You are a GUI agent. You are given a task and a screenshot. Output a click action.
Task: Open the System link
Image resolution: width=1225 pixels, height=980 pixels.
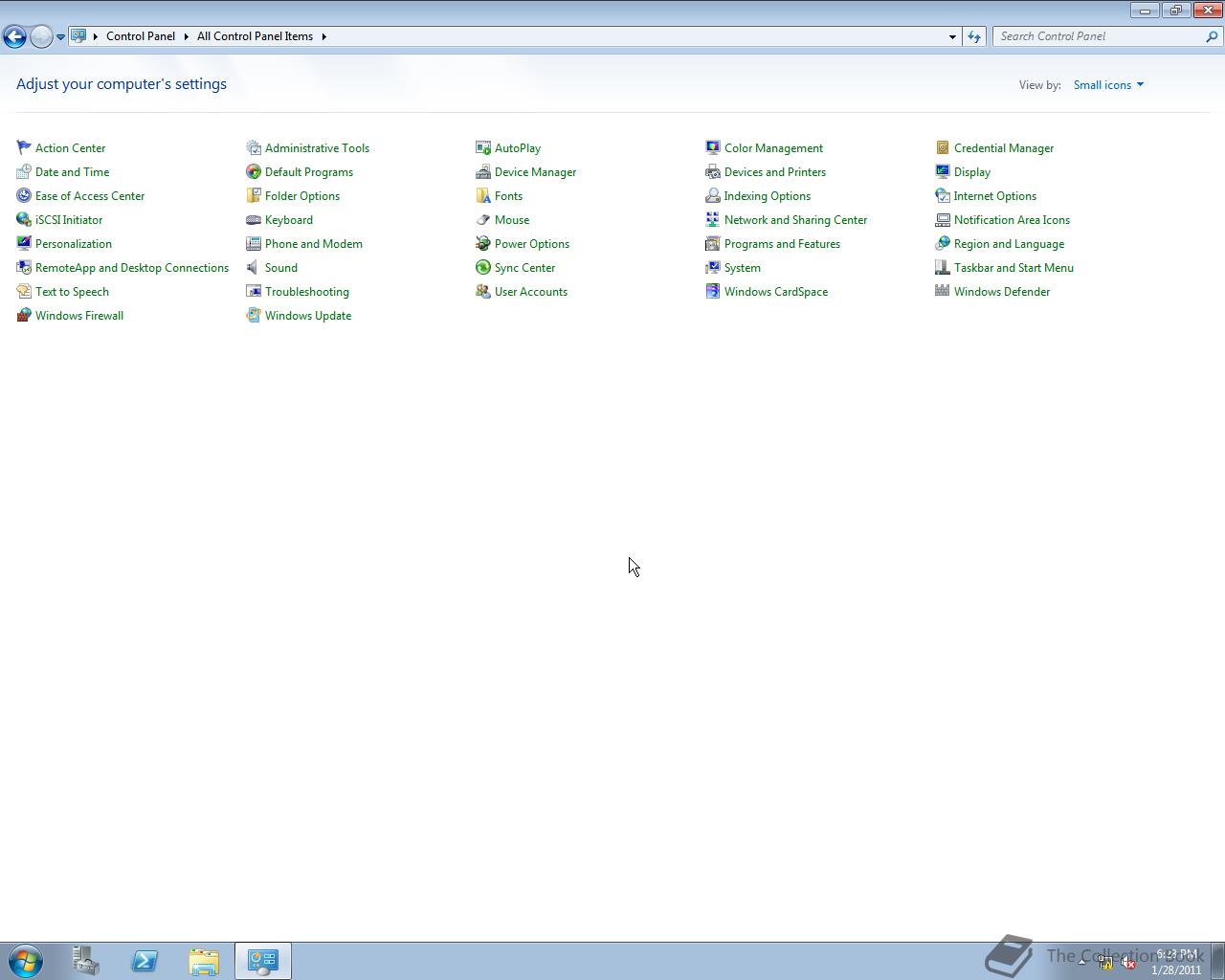pos(743,268)
